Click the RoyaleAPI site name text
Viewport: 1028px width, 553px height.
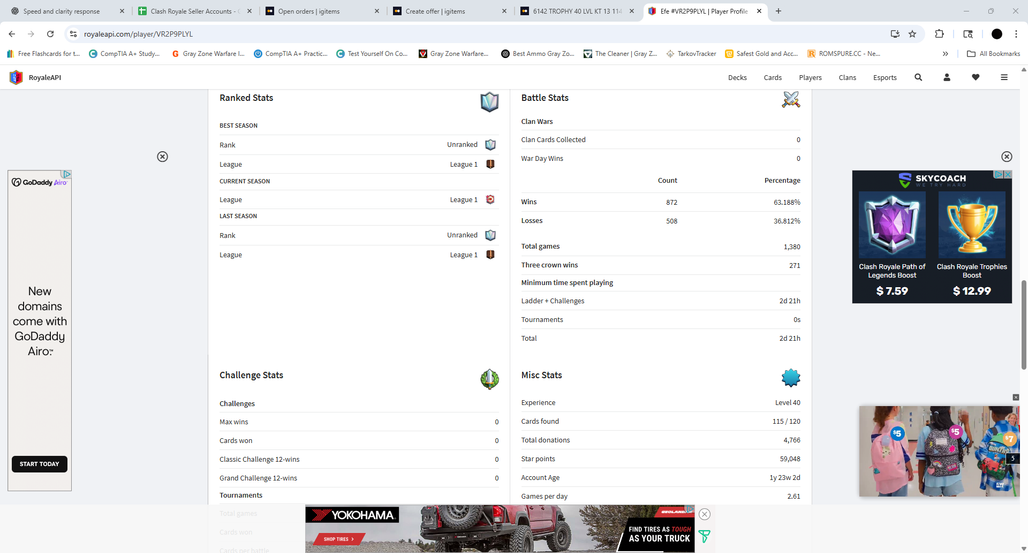coord(45,77)
